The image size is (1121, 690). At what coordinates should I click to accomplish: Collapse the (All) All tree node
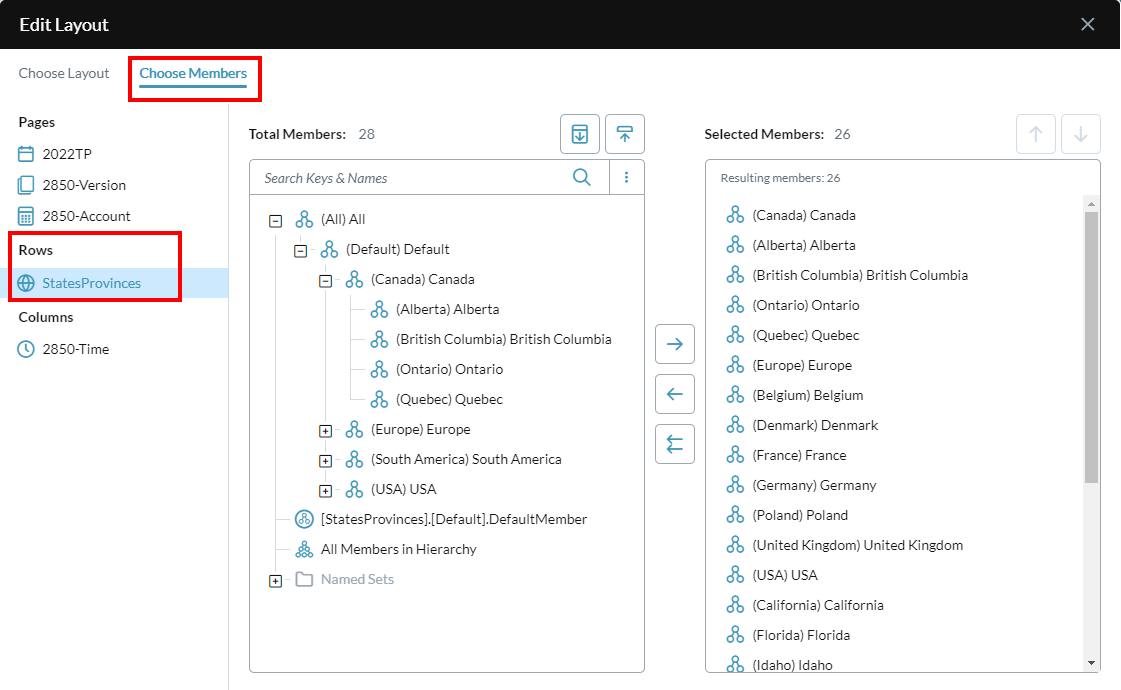275,221
